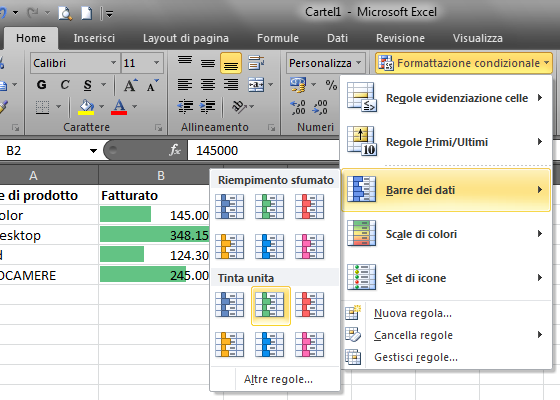The width and height of the screenshot is (560, 400).
Task: Toggle italic (C) formatting
Action: [65, 85]
